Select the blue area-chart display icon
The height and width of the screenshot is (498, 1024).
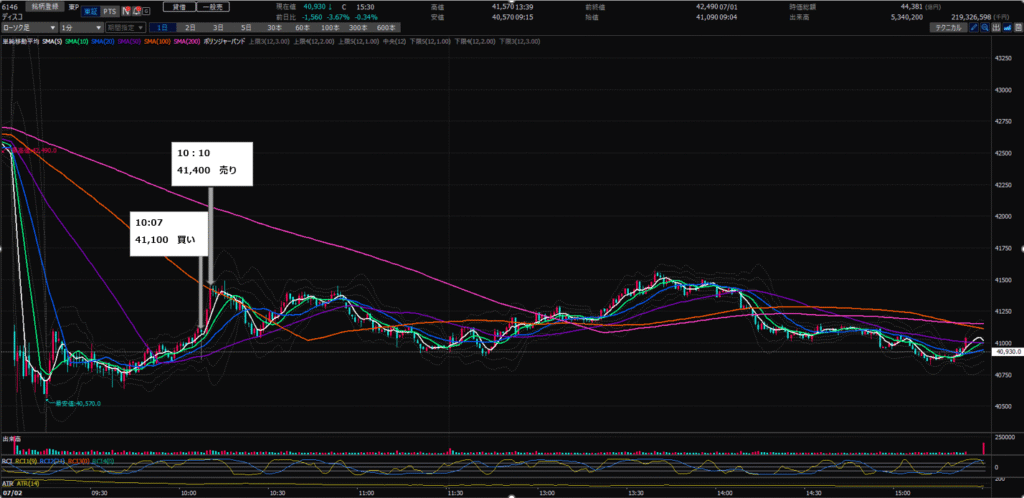(x=1007, y=28)
